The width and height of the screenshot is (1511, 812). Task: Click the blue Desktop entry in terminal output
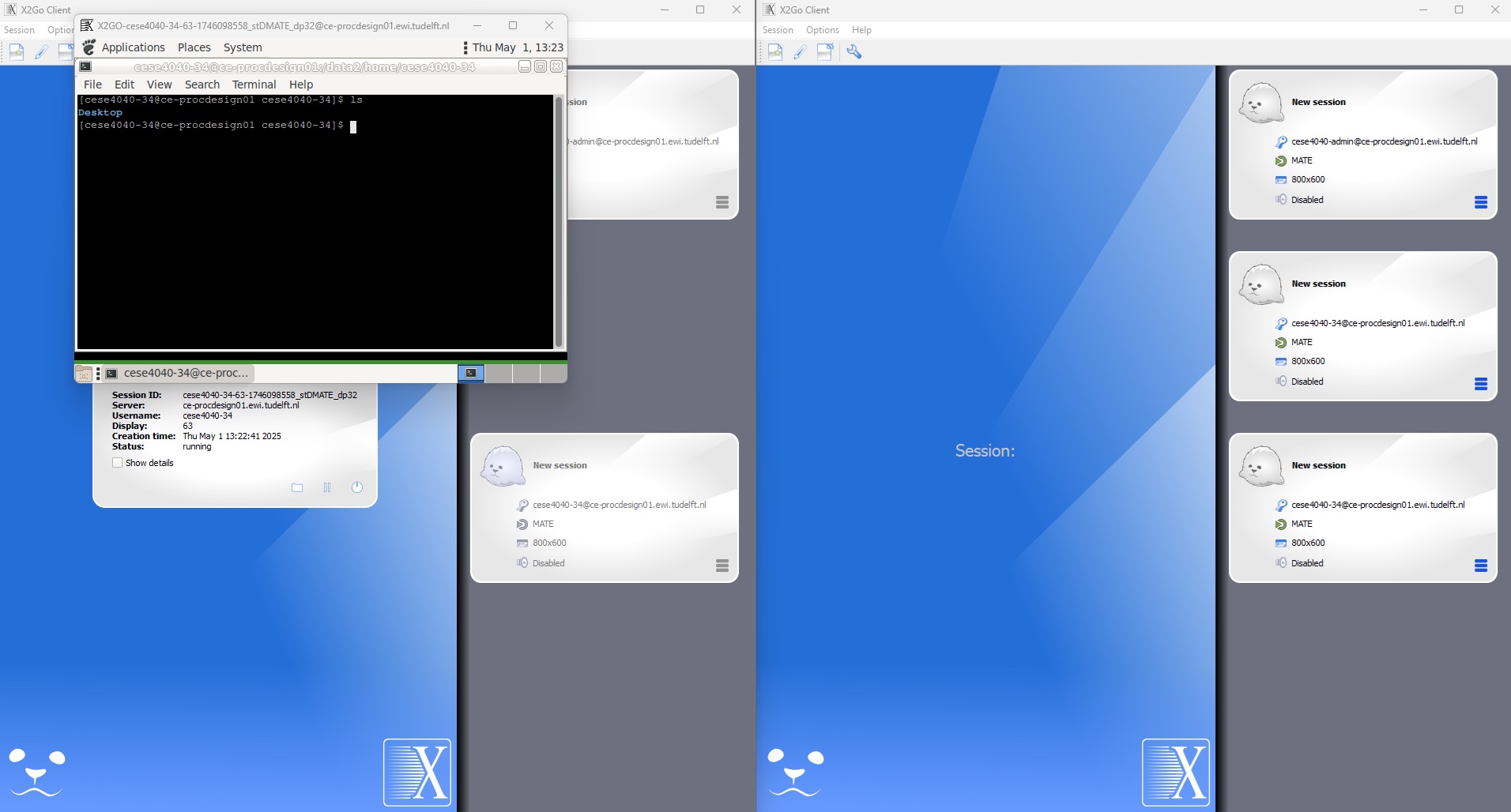coord(100,113)
